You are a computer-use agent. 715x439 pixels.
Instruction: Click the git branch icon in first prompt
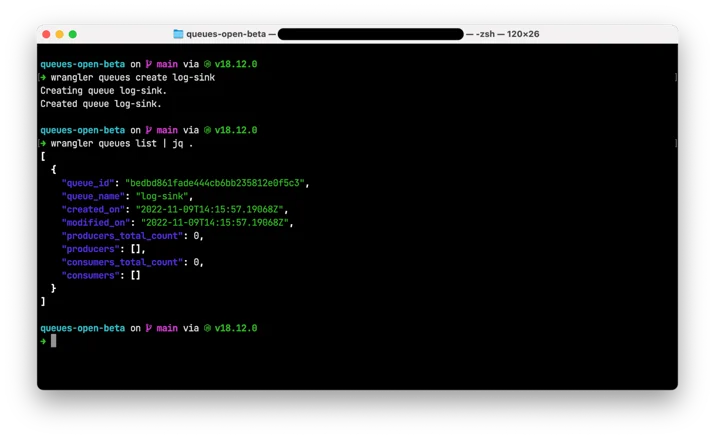click(x=149, y=64)
